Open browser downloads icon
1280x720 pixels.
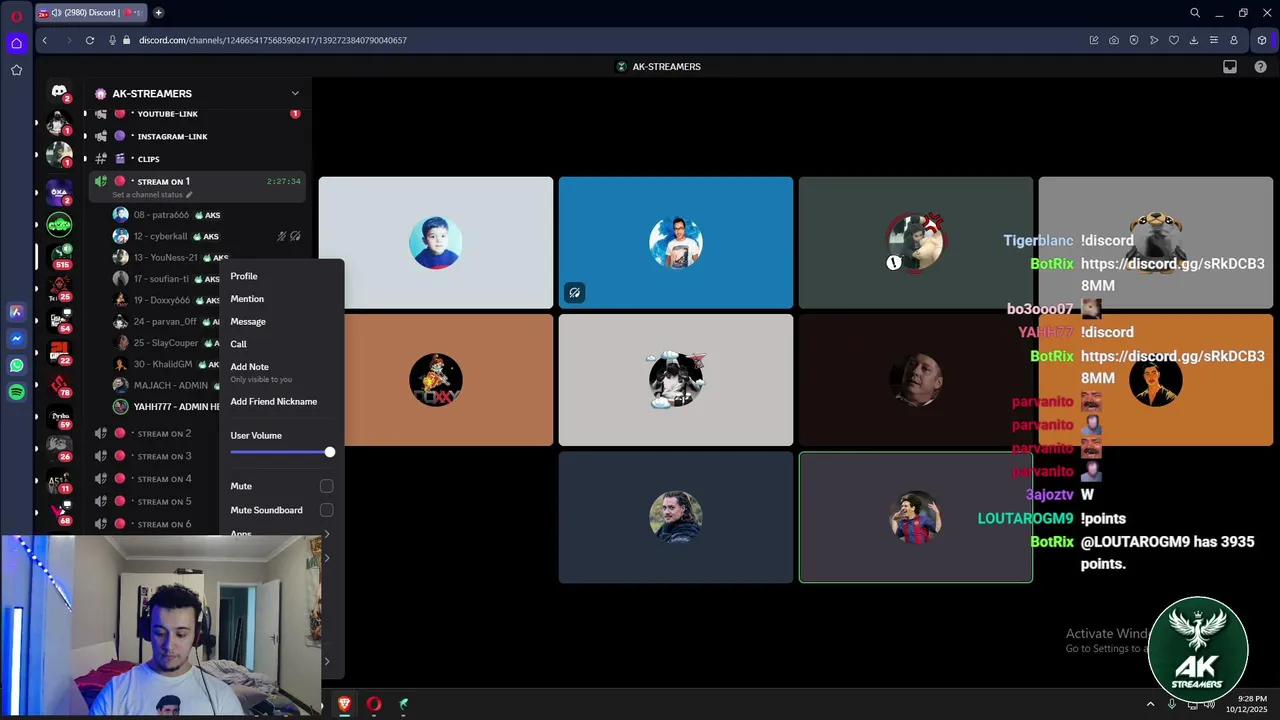pyautogui.click(x=1194, y=40)
